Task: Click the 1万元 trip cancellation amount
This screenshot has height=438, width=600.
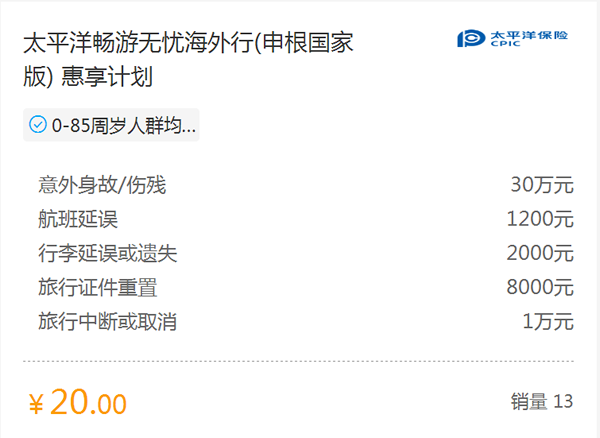Action: click(548, 321)
